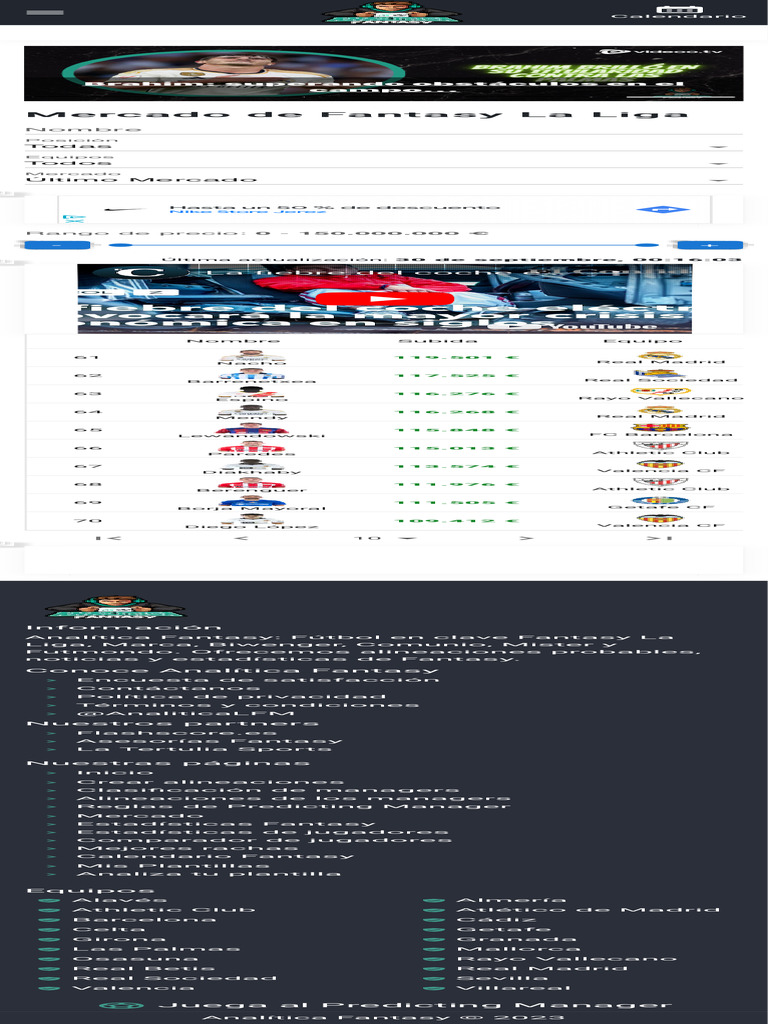
Task: Open La Tertulia Sports link
Action: coord(204,749)
